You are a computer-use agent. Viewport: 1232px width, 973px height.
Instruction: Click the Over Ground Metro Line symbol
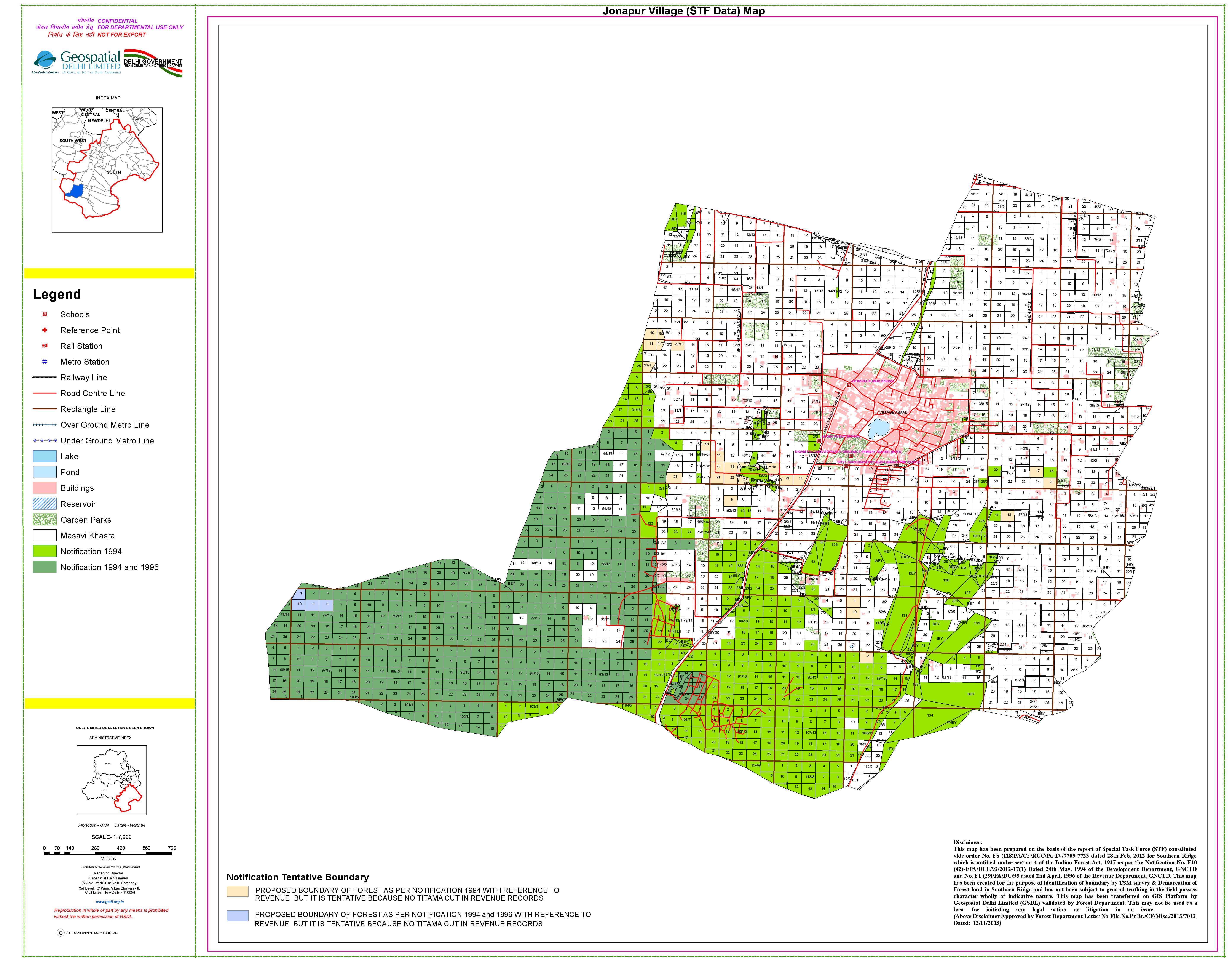click(x=44, y=425)
